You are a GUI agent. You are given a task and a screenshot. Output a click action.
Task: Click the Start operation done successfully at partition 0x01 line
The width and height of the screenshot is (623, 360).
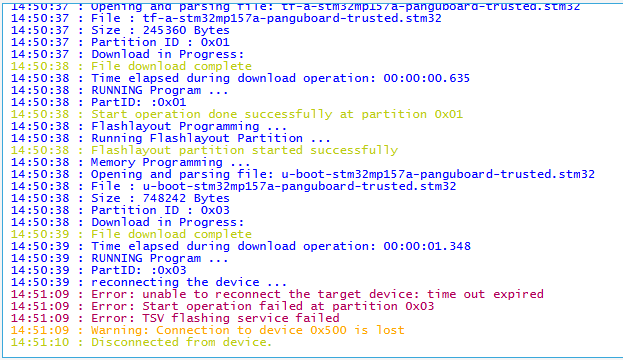pos(237,114)
